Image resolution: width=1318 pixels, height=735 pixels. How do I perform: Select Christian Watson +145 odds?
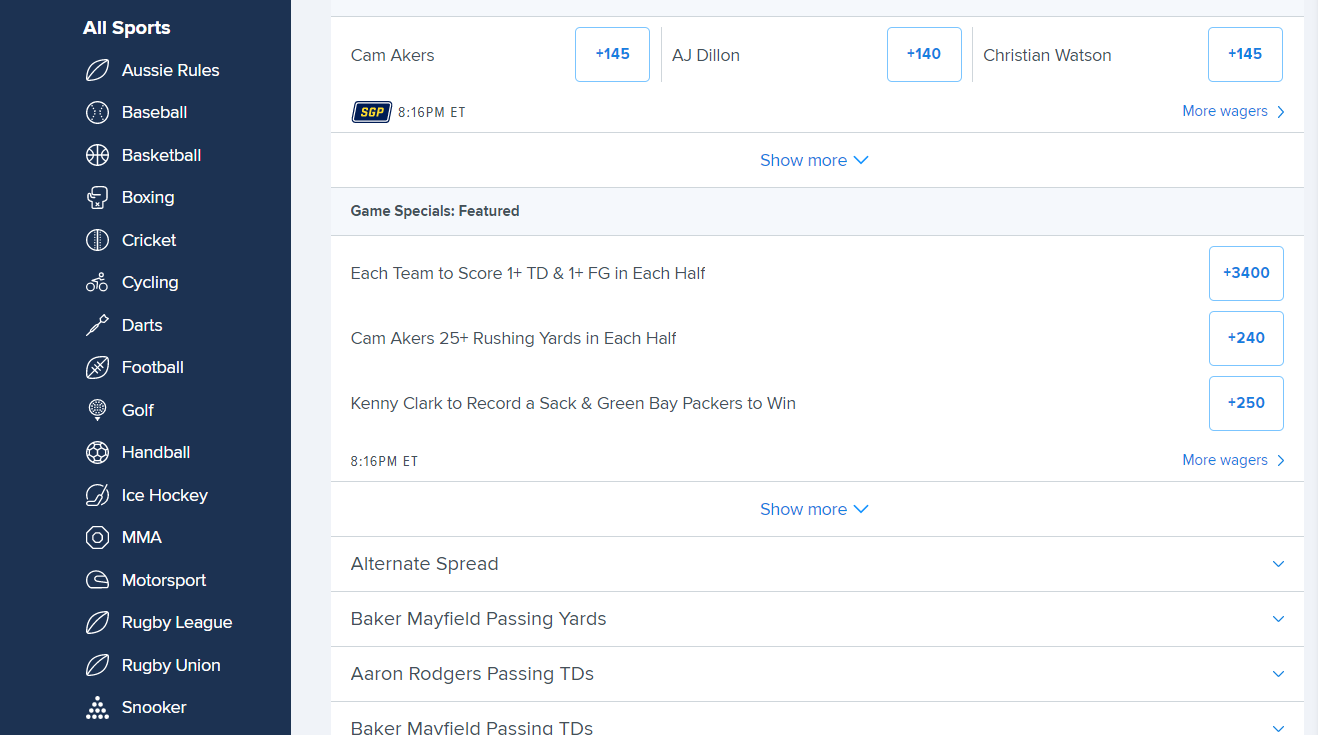click(x=1245, y=54)
